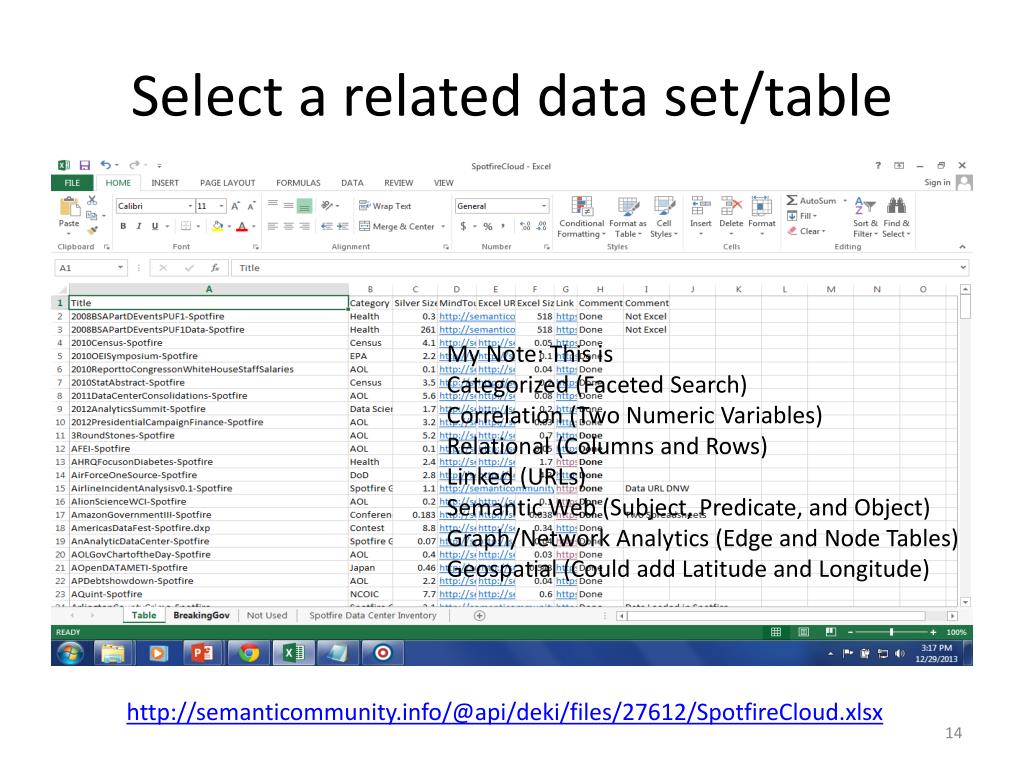The height and width of the screenshot is (768, 1024).
Task: Open the FILE tab
Action: (x=72, y=183)
